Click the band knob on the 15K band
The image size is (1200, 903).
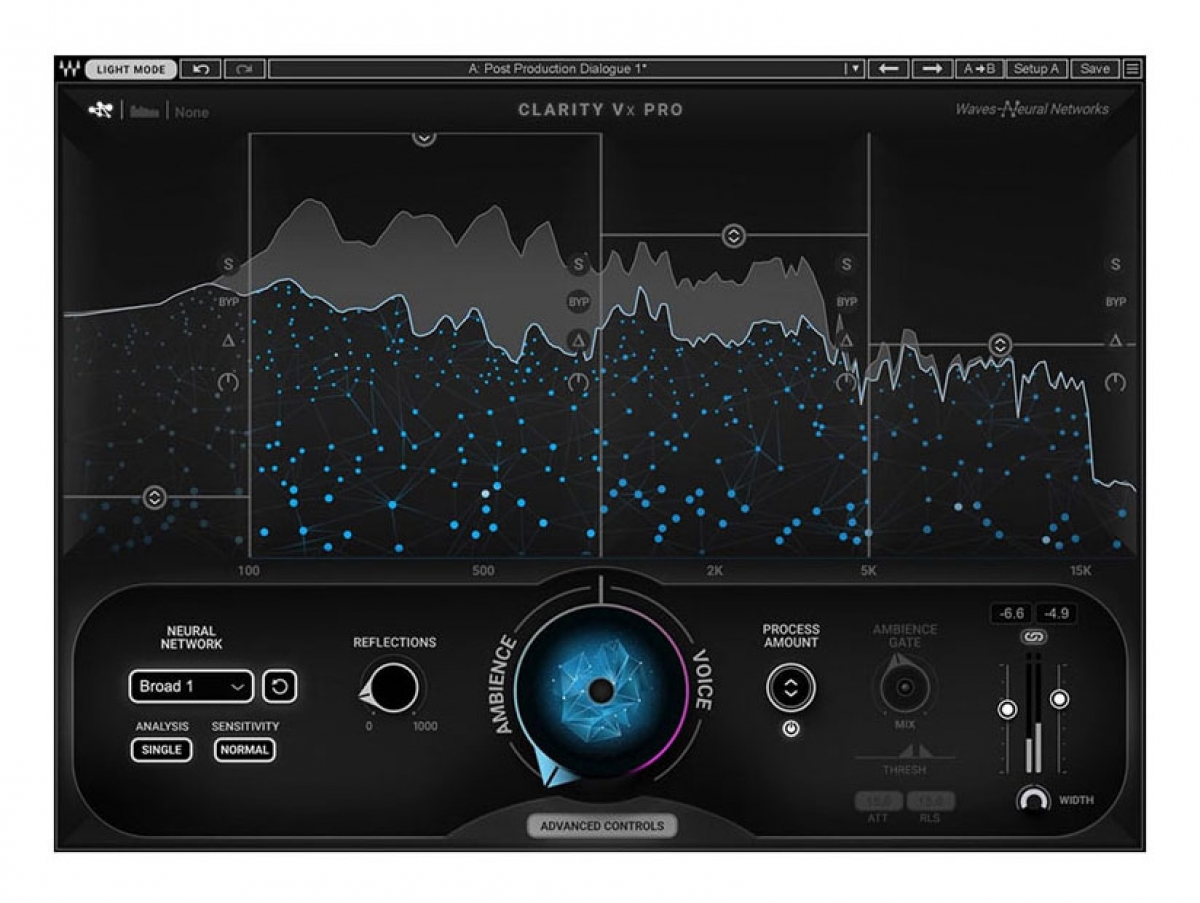(1115, 382)
